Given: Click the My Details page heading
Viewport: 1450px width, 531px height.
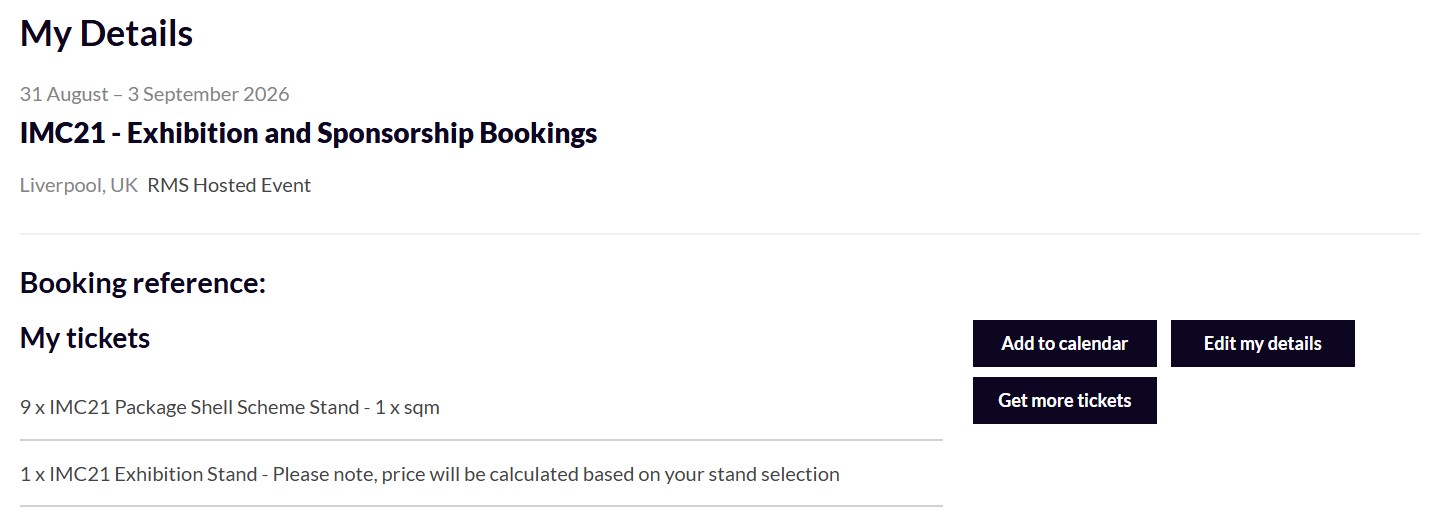Looking at the screenshot, I should pyautogui.click(x=106, y=34).
